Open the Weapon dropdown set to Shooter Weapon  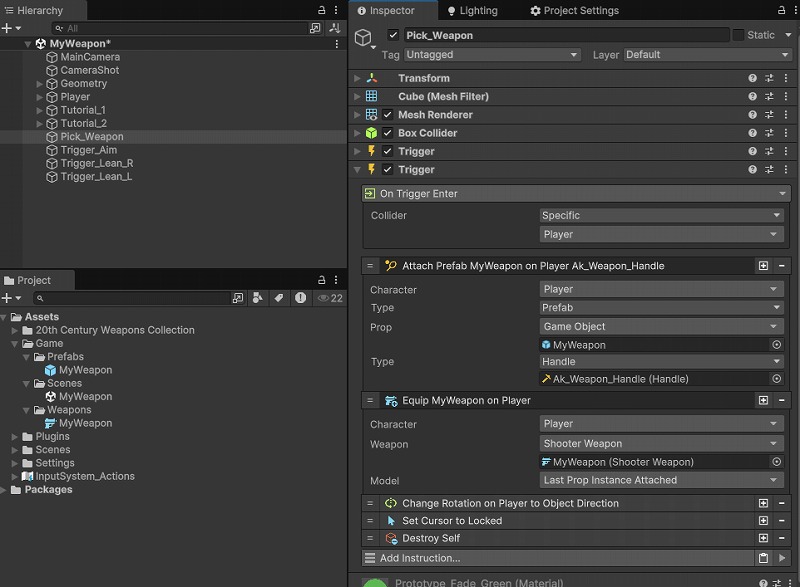click(661, 444)
